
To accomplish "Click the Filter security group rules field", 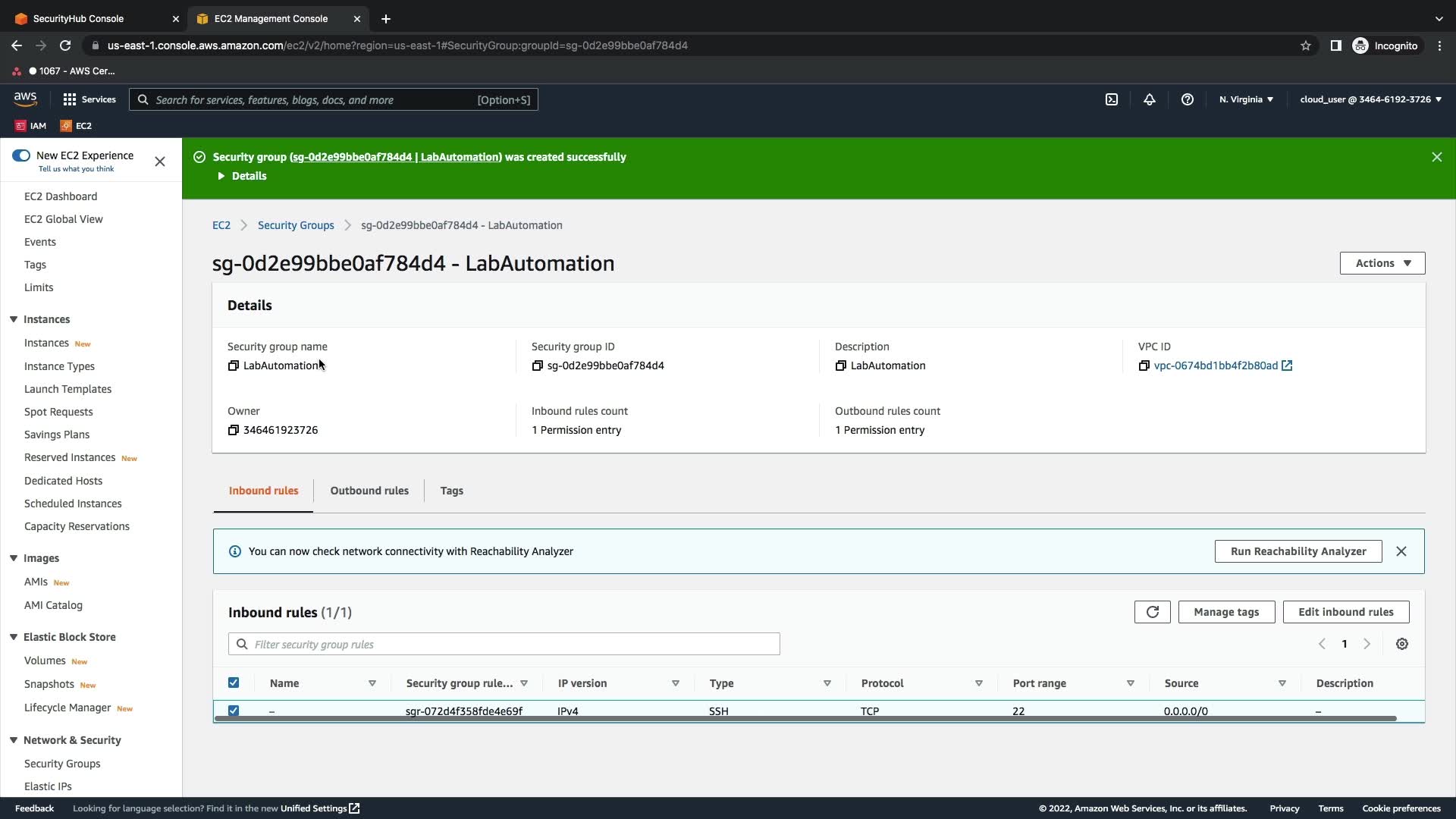I will 504,644.
